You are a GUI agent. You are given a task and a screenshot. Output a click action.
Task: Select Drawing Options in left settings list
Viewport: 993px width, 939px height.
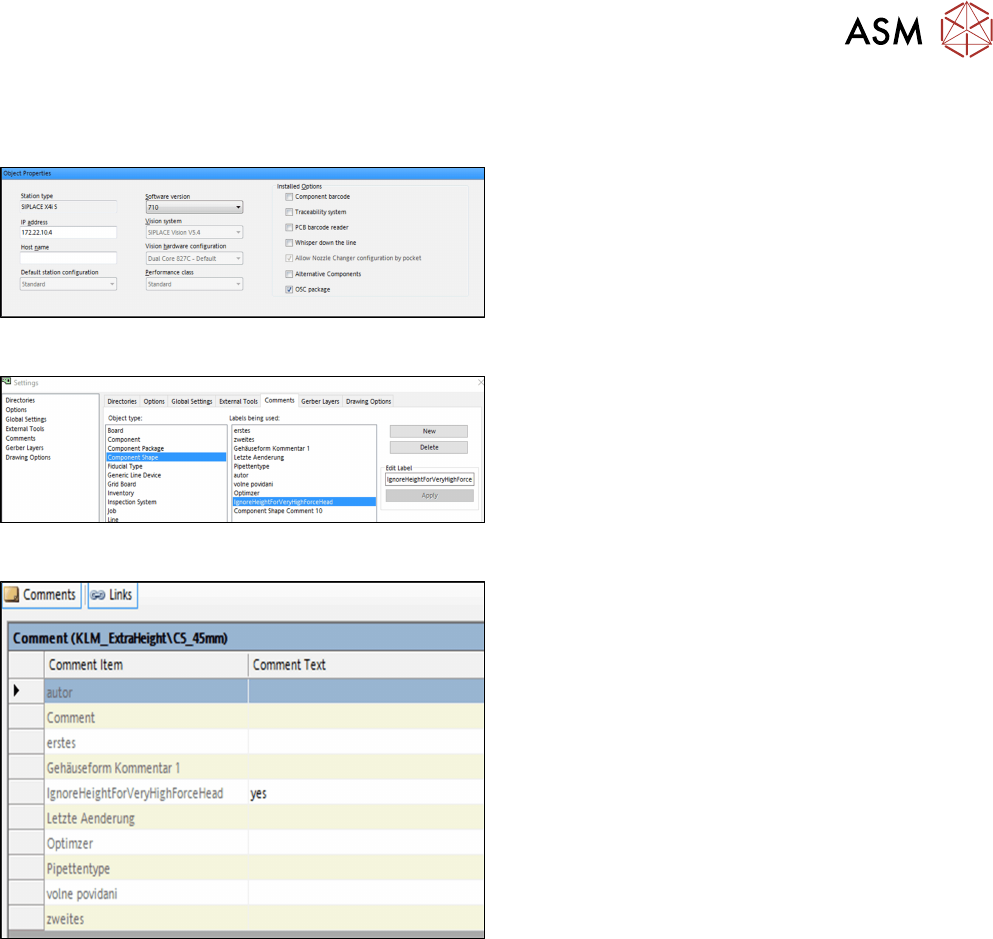(x=26, y=457)
